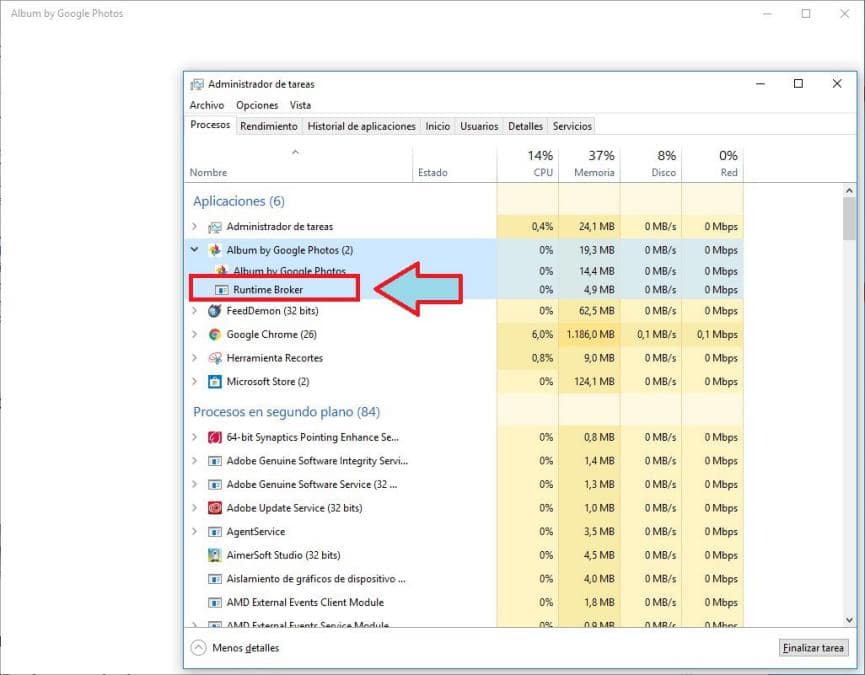Sort processes by Memoria column header

click(594, 172)
